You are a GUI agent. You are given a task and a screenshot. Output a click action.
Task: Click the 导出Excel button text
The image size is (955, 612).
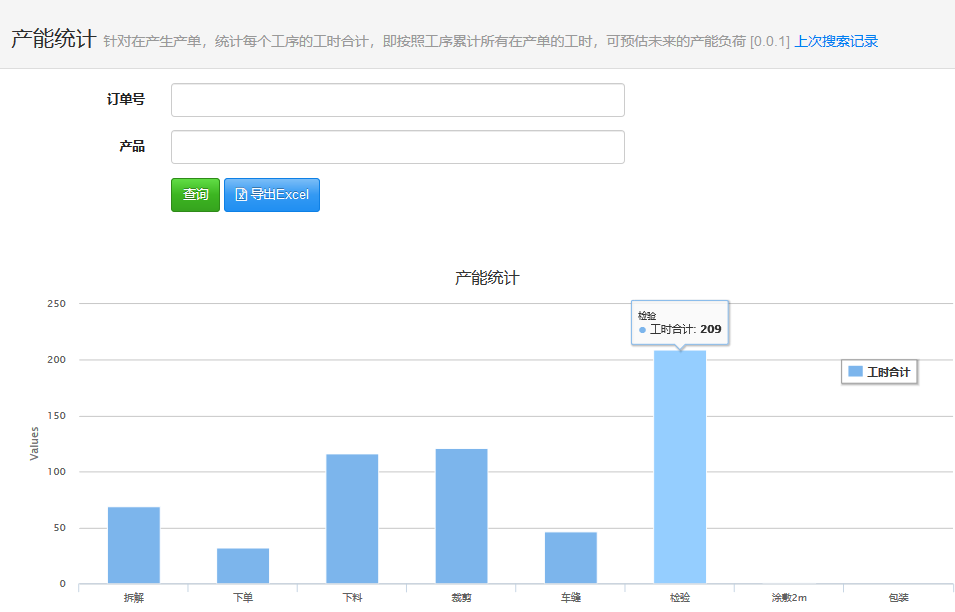[279, 195]
